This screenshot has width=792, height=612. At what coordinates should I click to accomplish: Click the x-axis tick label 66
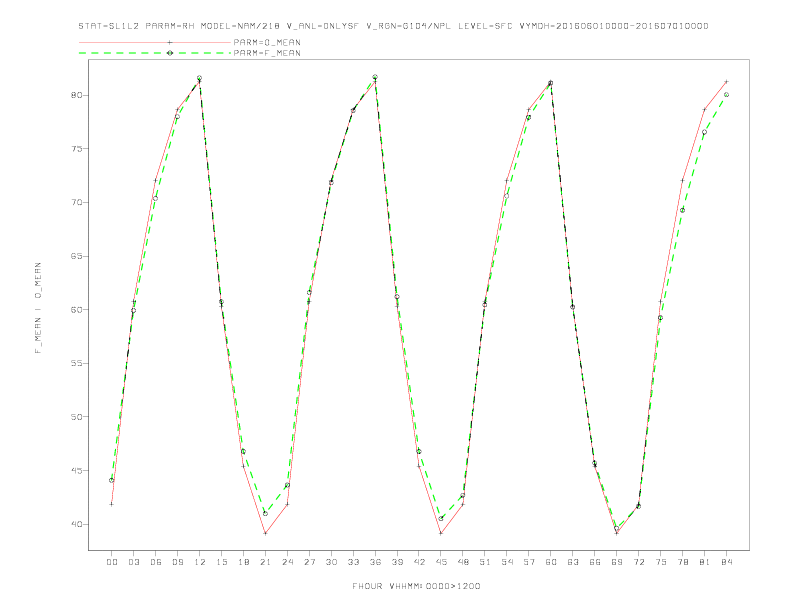(x=595, y=562)
